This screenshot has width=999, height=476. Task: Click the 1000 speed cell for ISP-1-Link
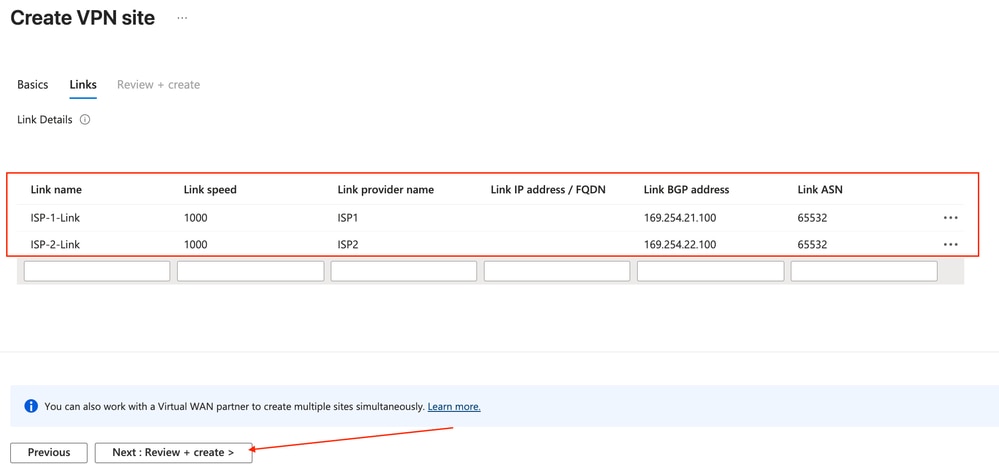(x=196, y=218)
